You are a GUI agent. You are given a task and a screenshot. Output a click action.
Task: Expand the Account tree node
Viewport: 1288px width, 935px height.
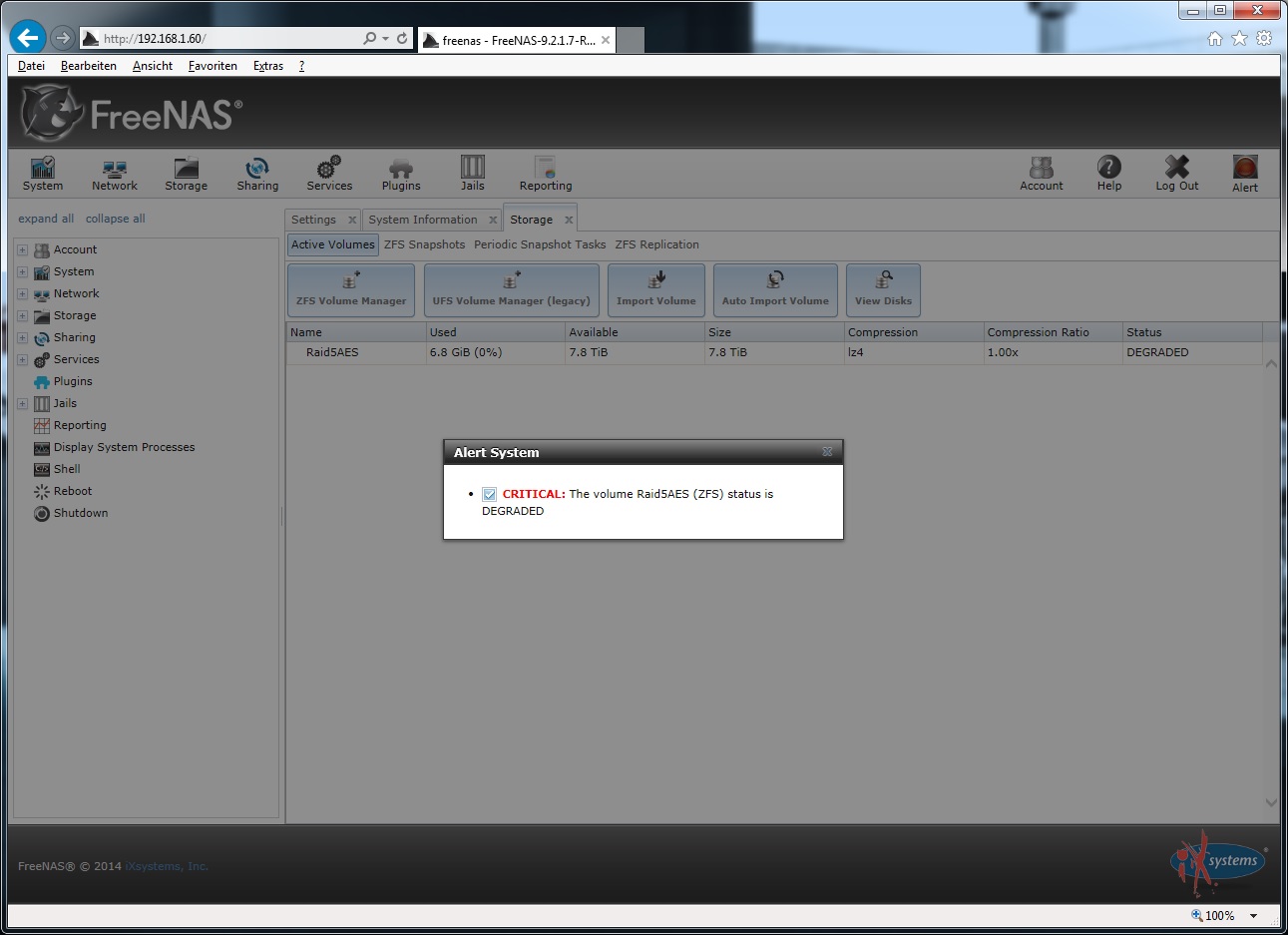click(22, 249)
